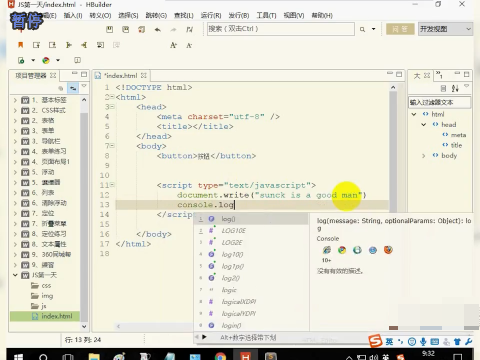Screen dimensions: 480x360
Task: Open the Windows Start menu
Action: (x=18, y=357)
